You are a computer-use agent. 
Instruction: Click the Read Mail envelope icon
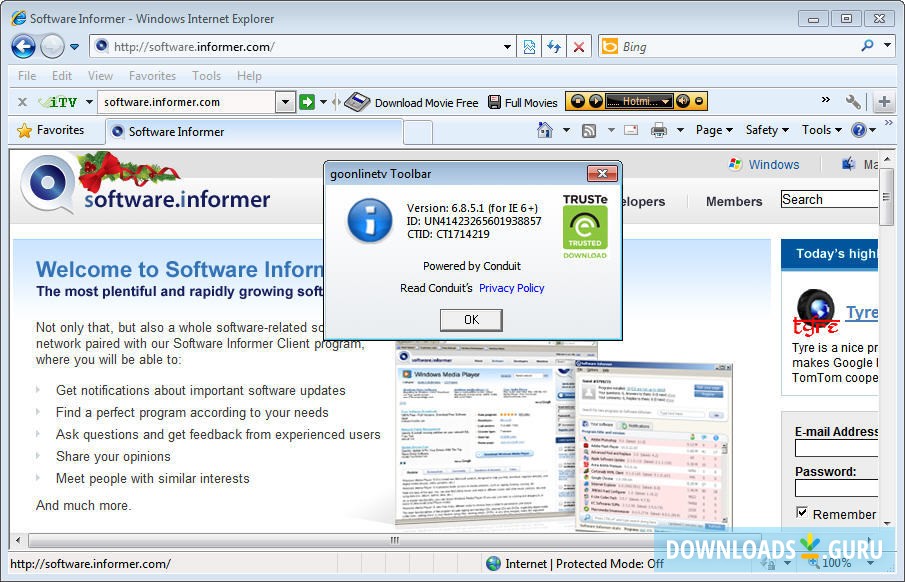(631, 130)
